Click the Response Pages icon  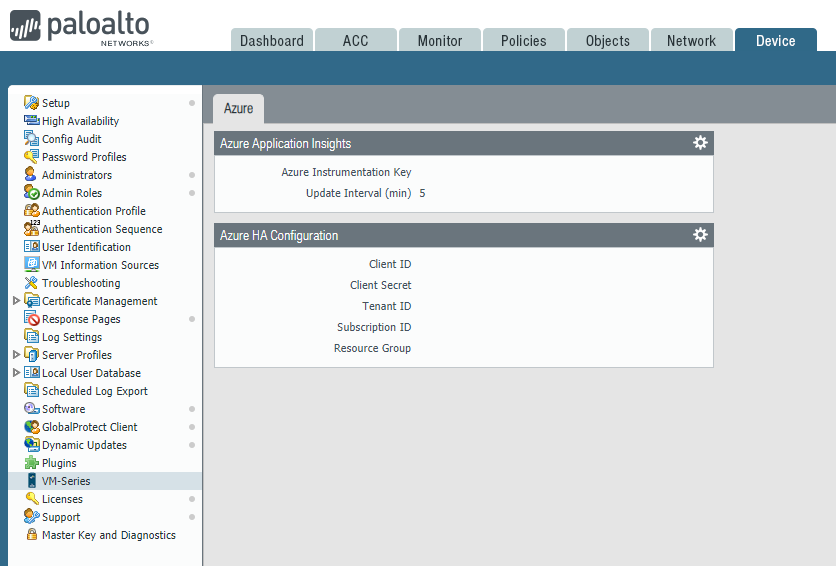point(32,319)
